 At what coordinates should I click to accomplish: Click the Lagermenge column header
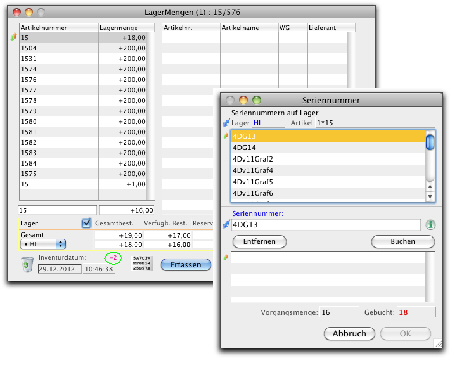[126, 27]
